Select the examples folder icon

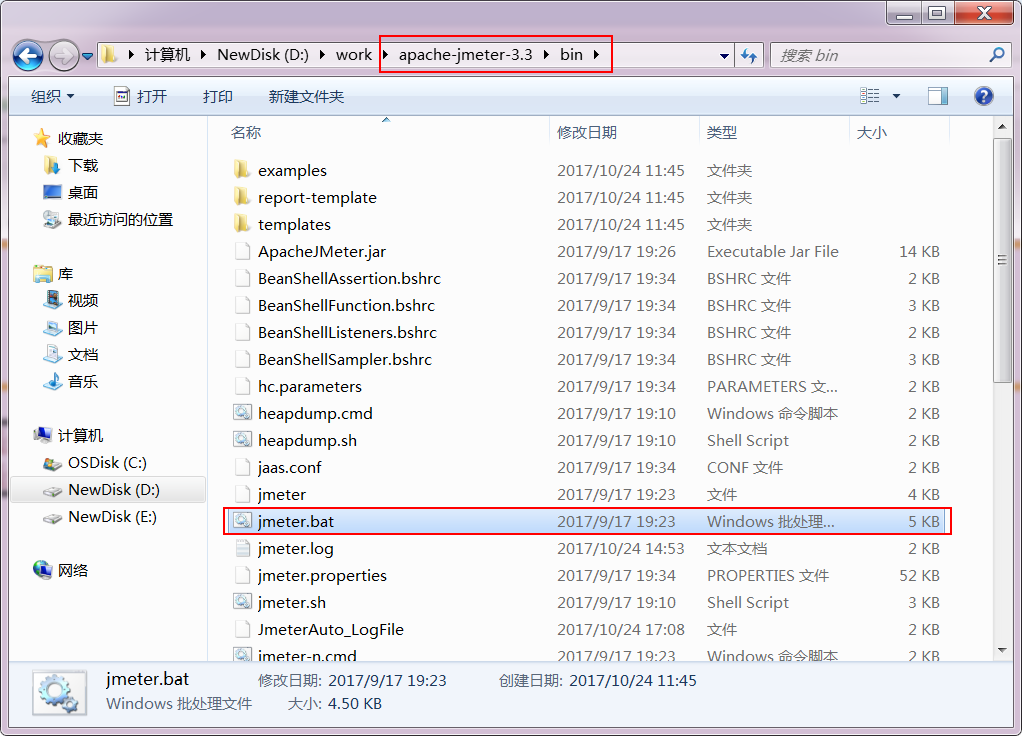[242, 170]
